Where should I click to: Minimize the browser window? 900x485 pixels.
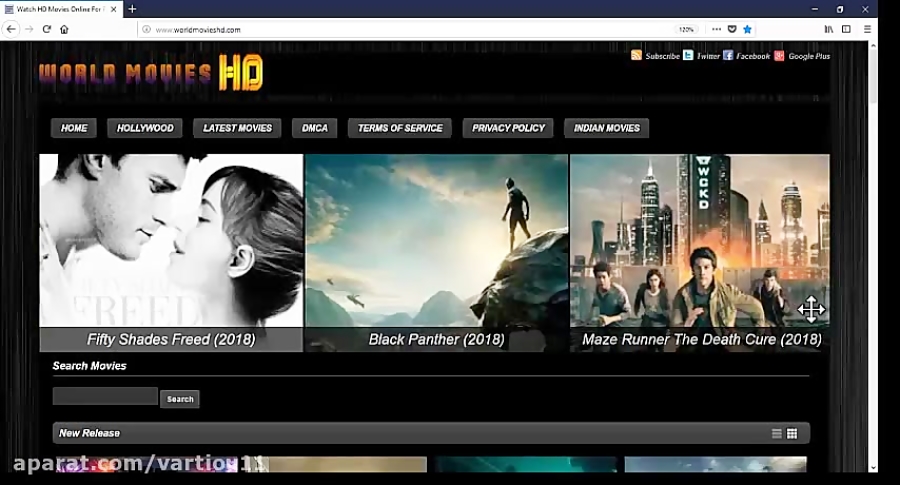[814, 9]
